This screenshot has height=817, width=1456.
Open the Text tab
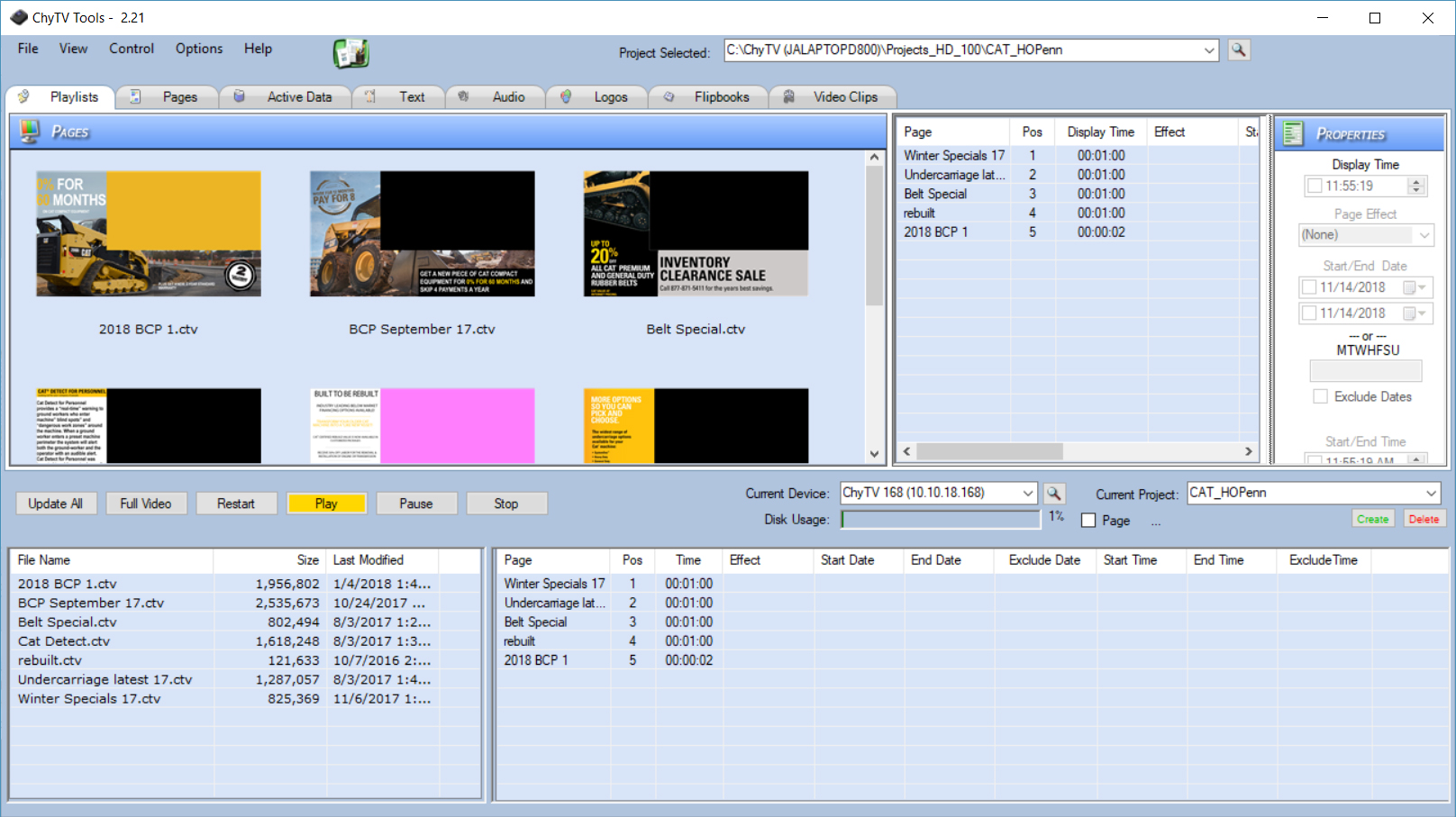pos(399,97)
